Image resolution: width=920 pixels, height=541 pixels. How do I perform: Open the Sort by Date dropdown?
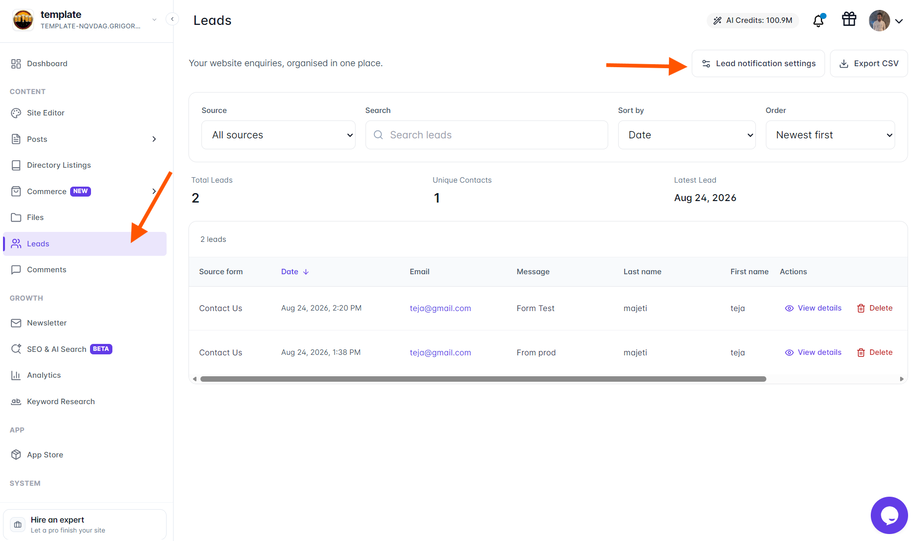click(x=686, y=135)
